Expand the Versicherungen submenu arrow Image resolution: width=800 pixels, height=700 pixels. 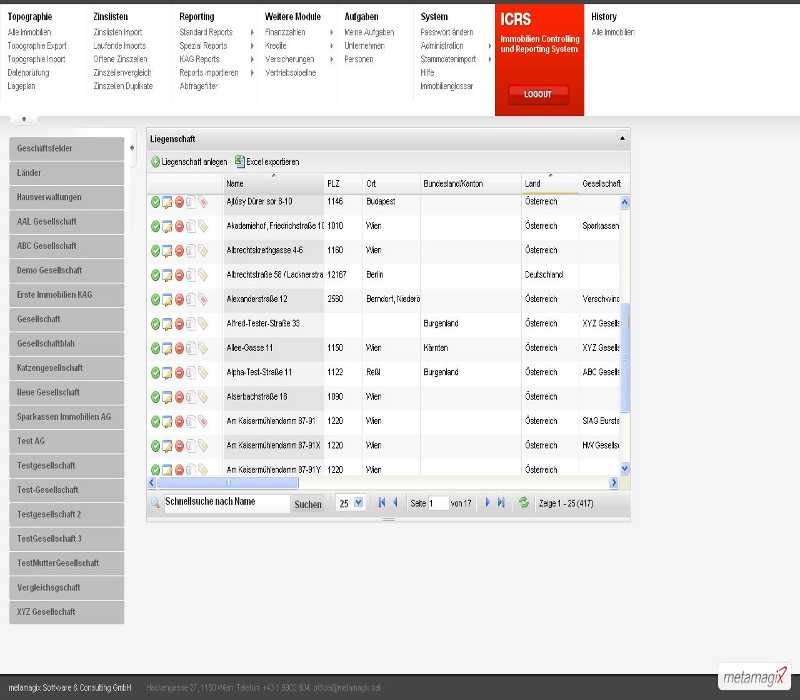[332, 59]
